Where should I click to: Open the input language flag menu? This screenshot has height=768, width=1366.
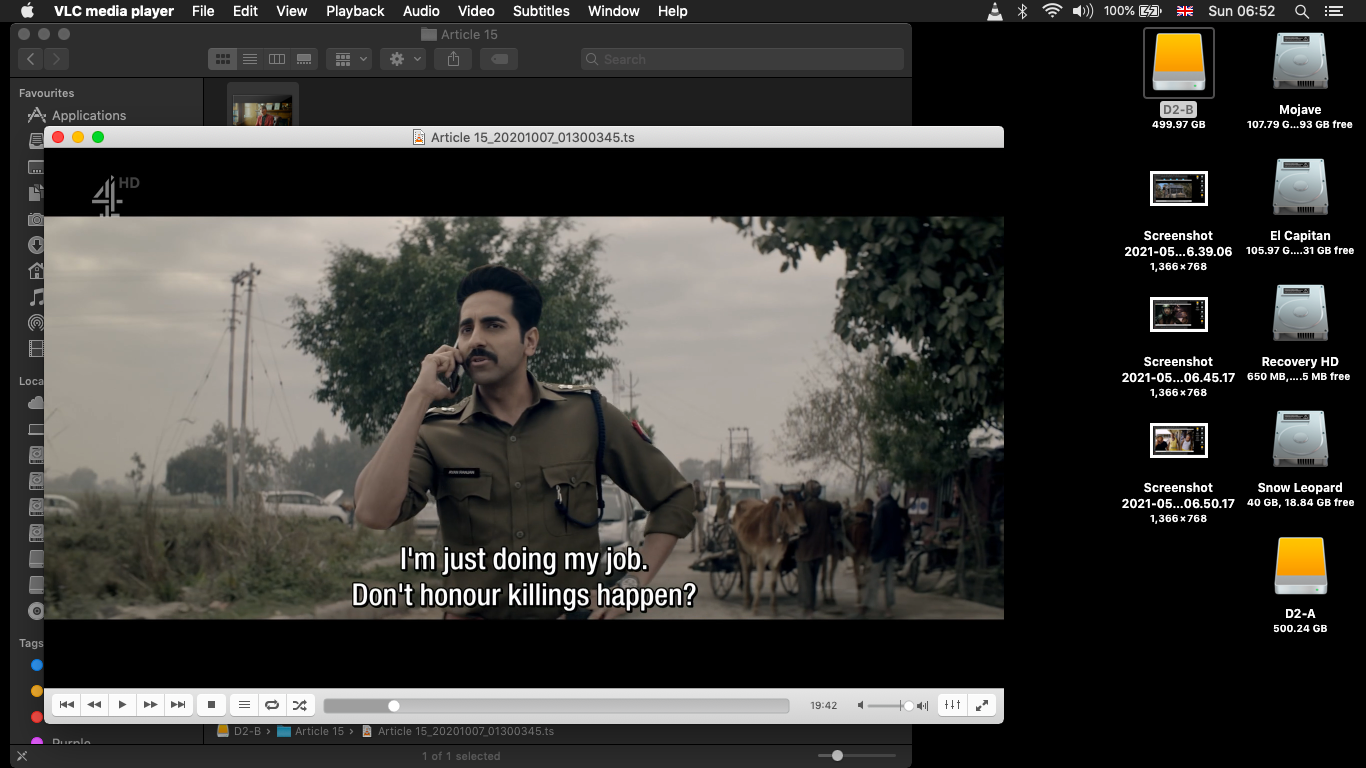coord(1185,11)
